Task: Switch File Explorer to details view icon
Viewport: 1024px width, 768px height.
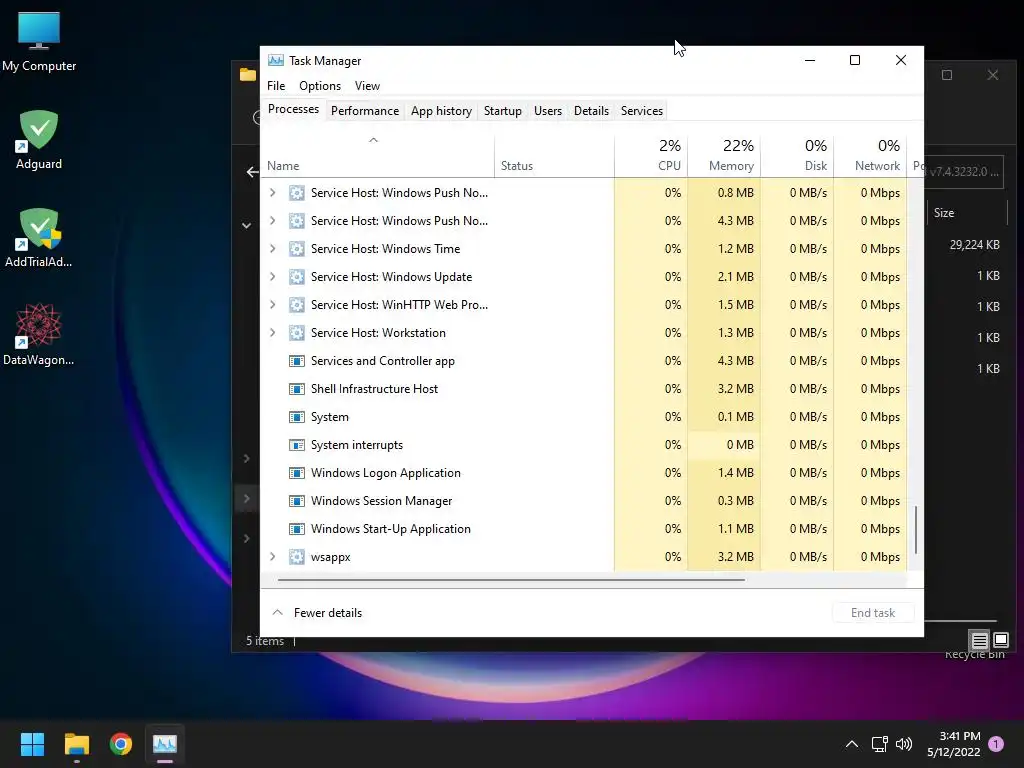Action: click(979, 640)
